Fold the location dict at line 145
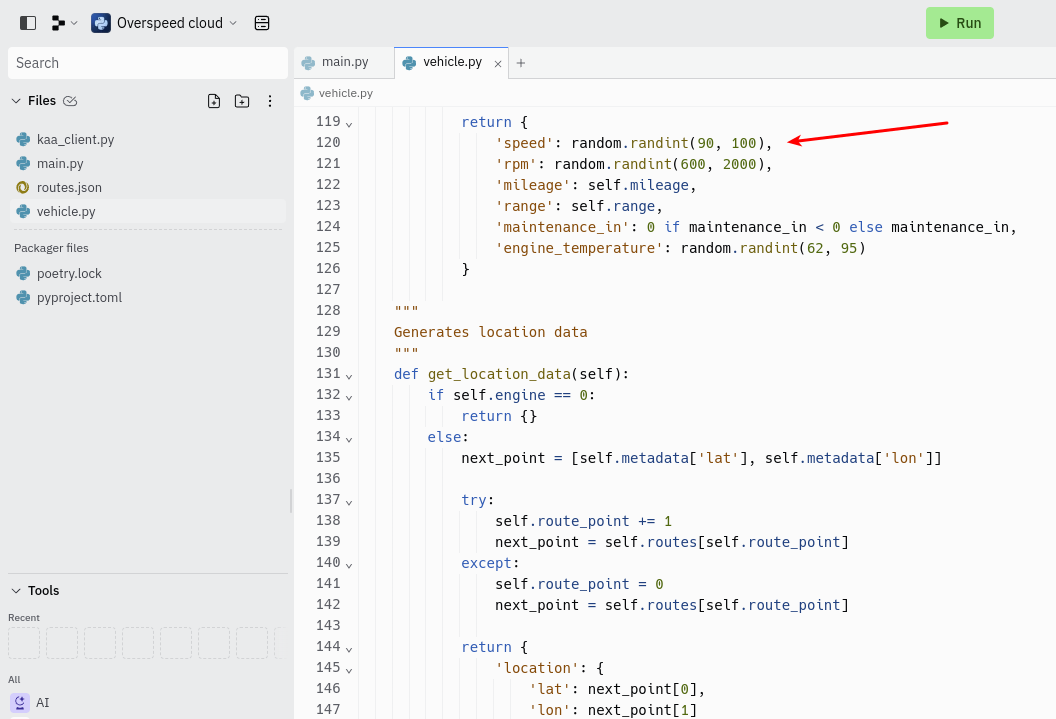Viewport: 1056px width, 719px height. tap(349, 670)
